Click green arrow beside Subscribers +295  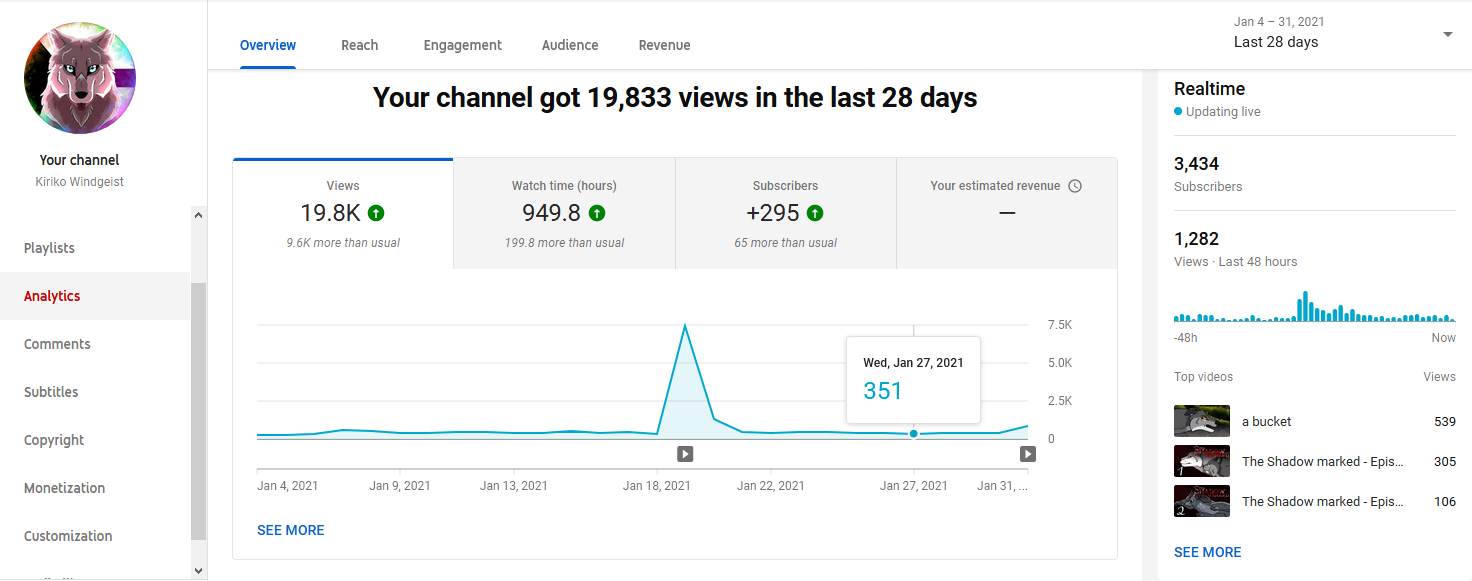tap(815, 213)
